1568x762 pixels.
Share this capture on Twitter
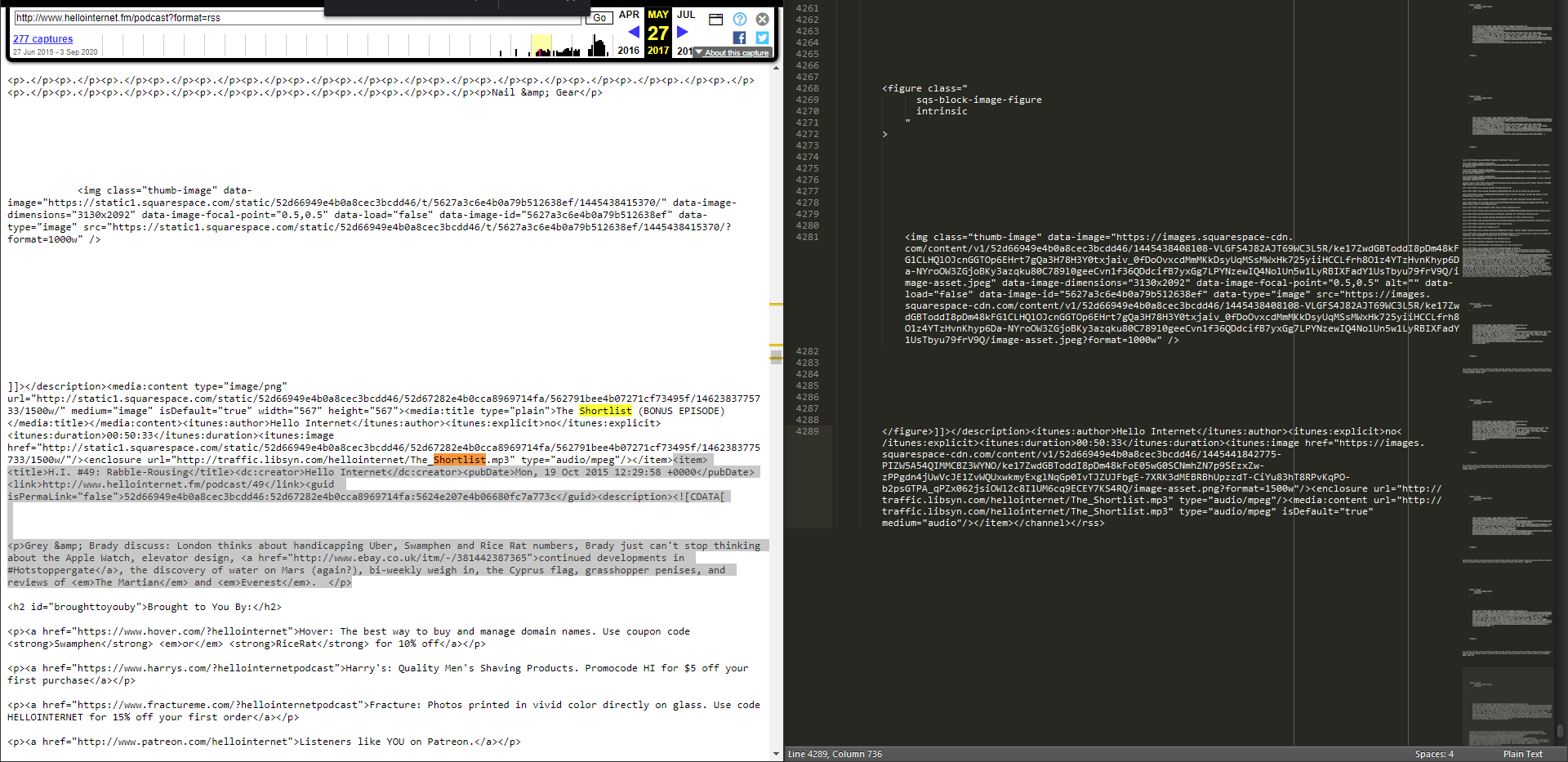click(762, 38)
